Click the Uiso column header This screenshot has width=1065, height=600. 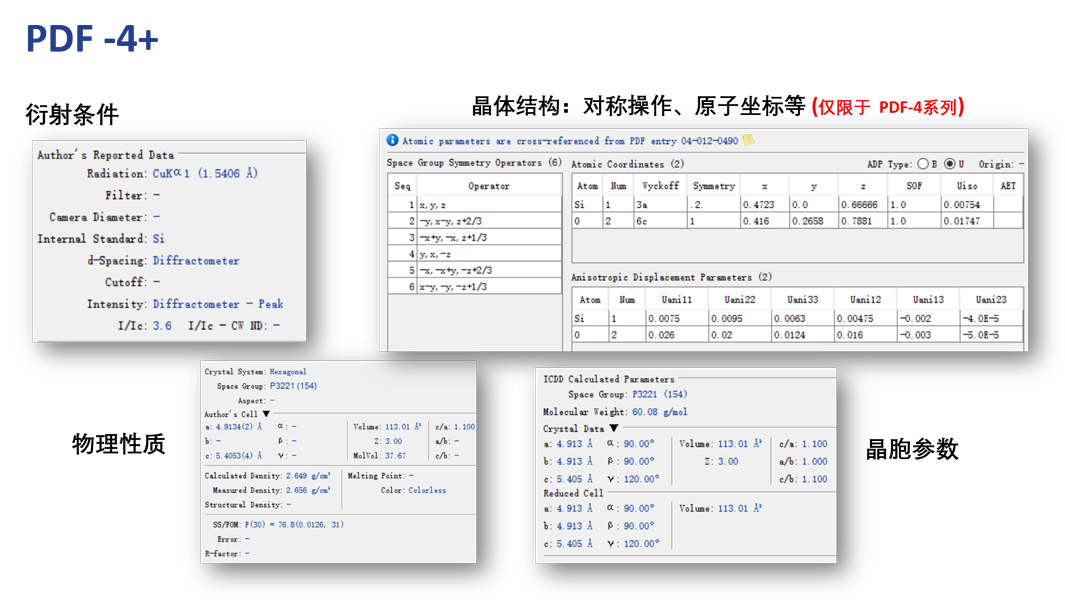(x=967, y=186)
